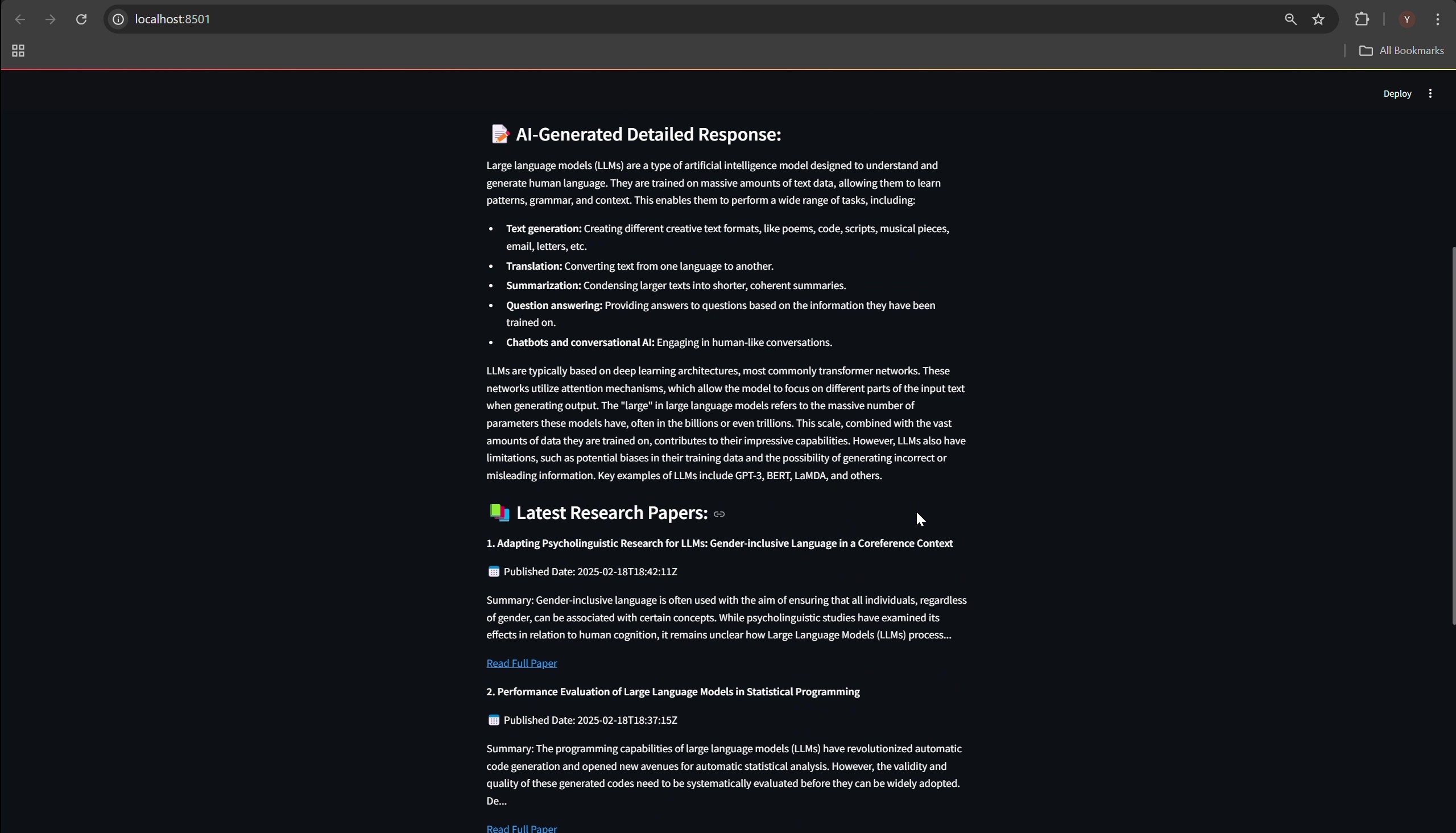Go back using the browser back arrow
Image resolution: width=1456 pixels, height=833 pixels.
pos(20,19)
